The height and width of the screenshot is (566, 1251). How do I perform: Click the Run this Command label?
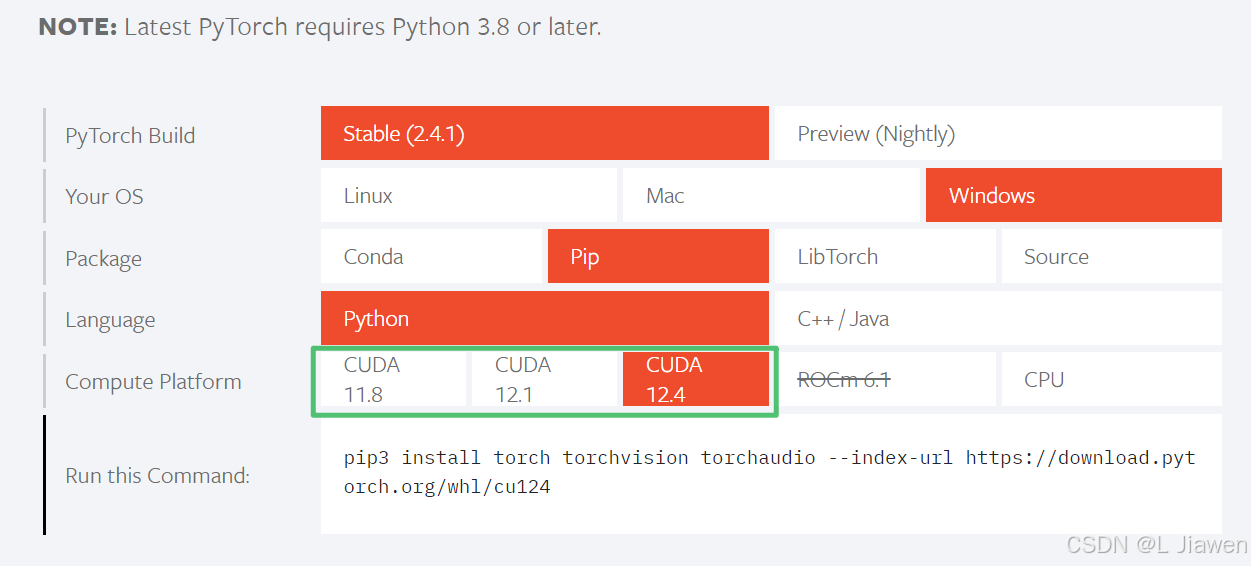[157, 475]
